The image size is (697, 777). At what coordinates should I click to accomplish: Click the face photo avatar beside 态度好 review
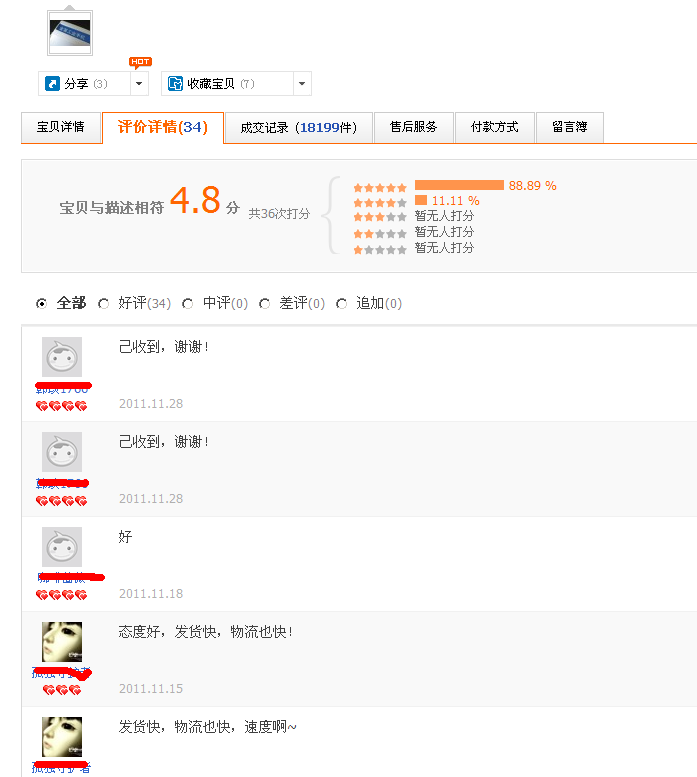[62, 642]
